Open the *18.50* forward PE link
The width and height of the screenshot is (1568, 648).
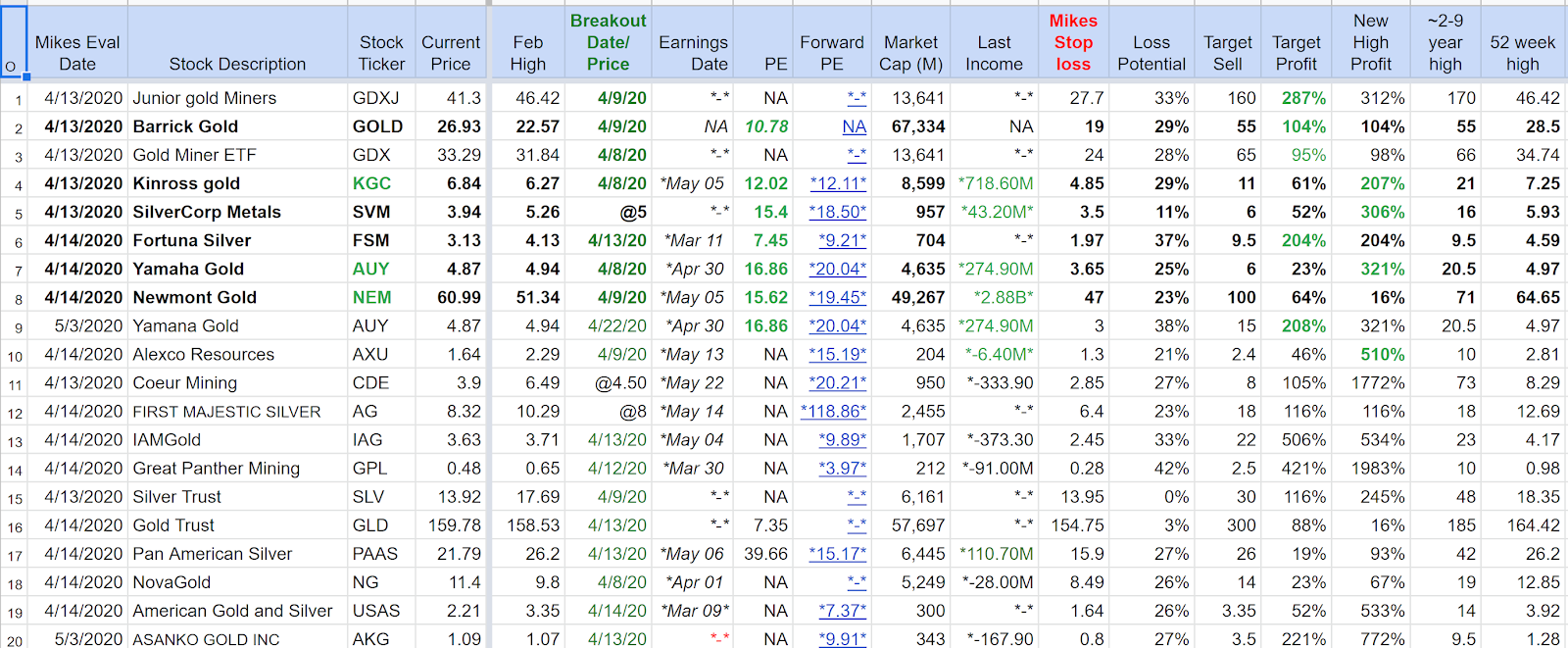point(838,212)
